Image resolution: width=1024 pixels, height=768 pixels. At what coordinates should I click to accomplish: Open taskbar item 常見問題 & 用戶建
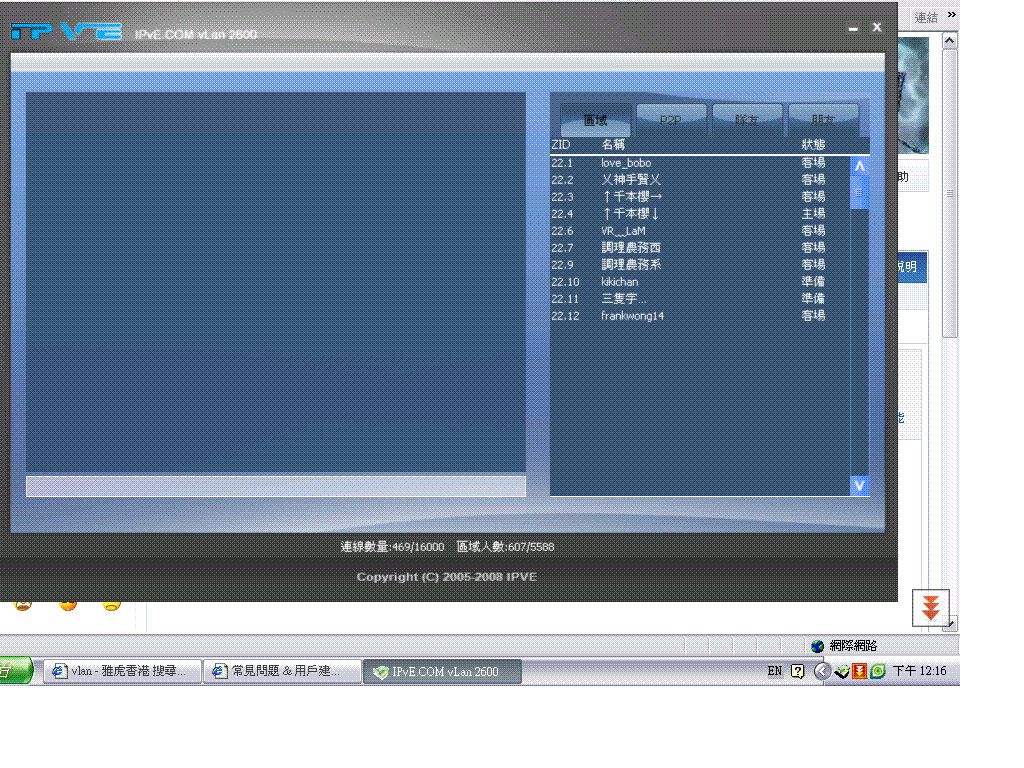[282, 671]
